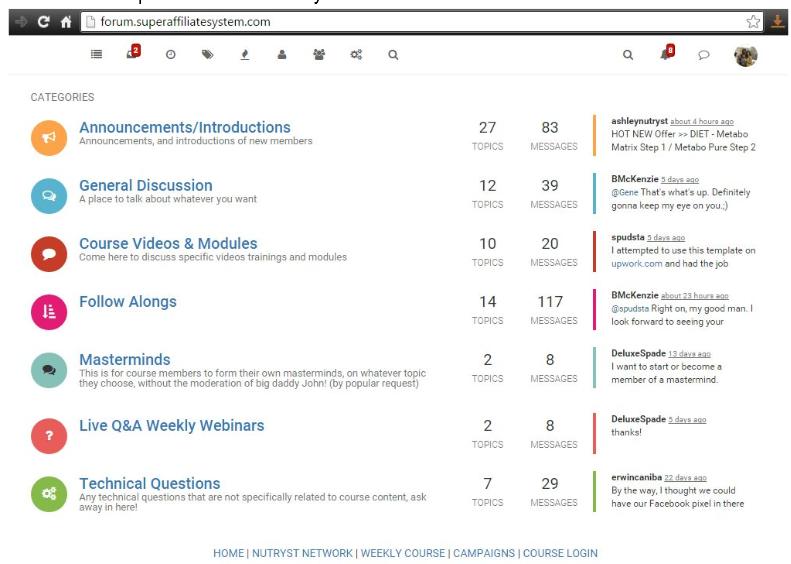
Task: Open spudsta's '5 days ago' post timestamp
Action: [666, 238]
